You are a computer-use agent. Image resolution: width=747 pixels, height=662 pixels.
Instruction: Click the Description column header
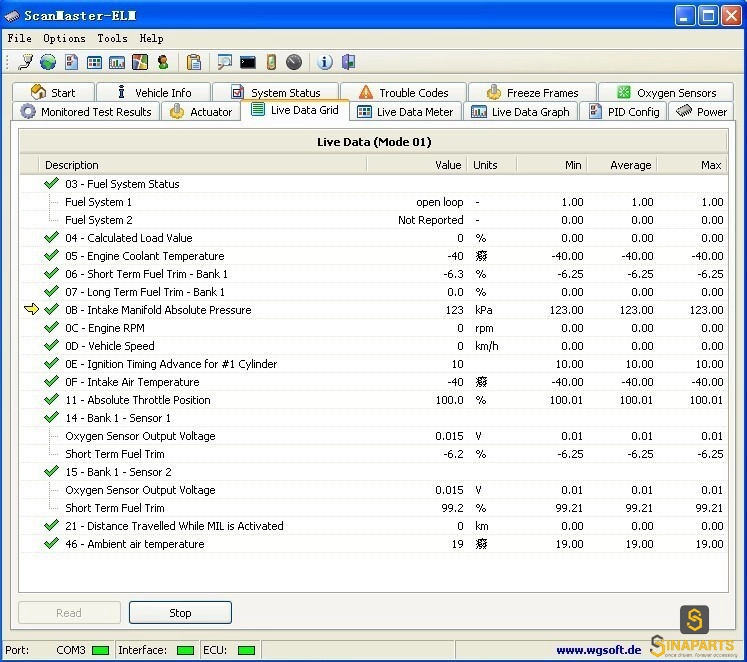coord(202,165)
